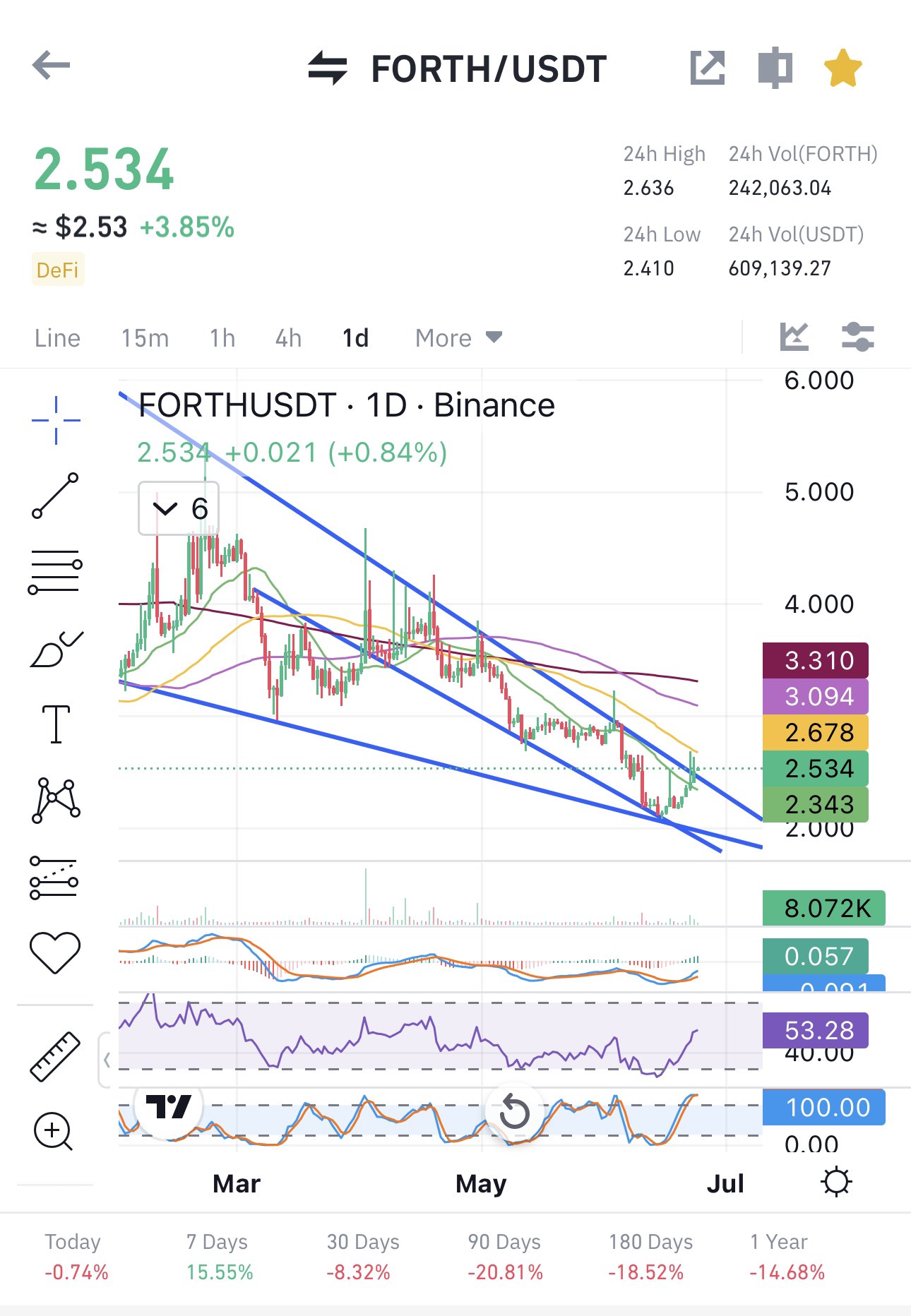Image resolution: width=911 pixels, height=1316 pixels.
Task: Tap the 3.094 purple price label
Action: 816,696
